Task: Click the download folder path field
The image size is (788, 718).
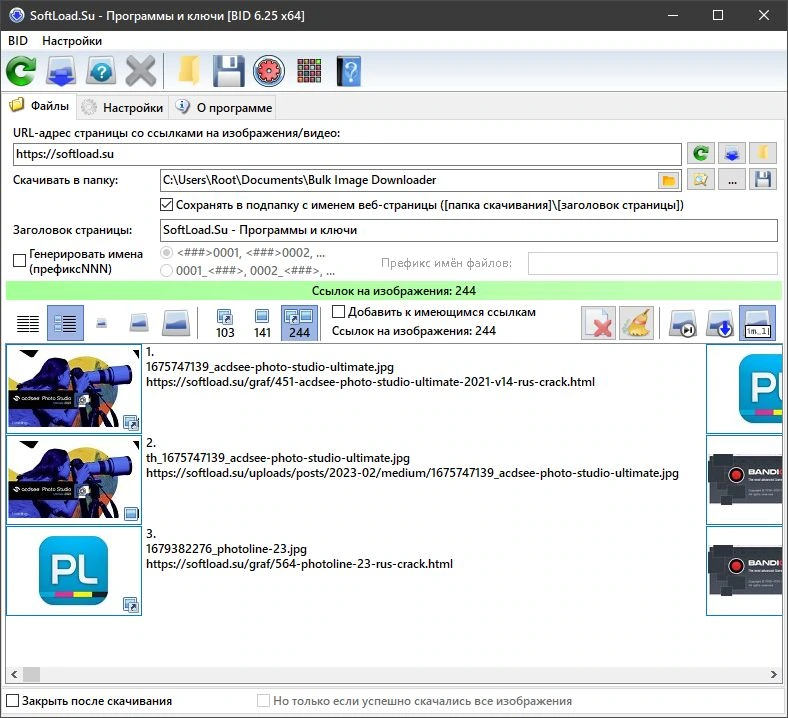Action: pyautogui.click(x=409, y=180)
